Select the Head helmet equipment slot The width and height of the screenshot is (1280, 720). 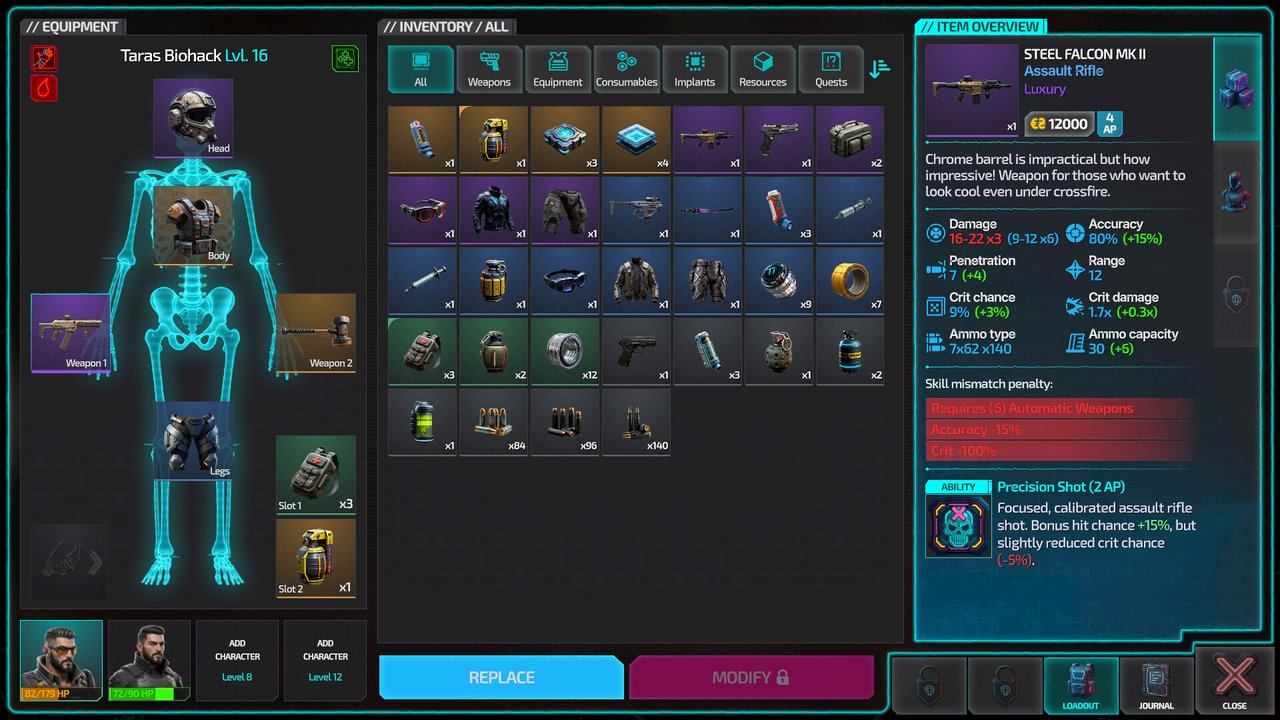tap(193, 119)
